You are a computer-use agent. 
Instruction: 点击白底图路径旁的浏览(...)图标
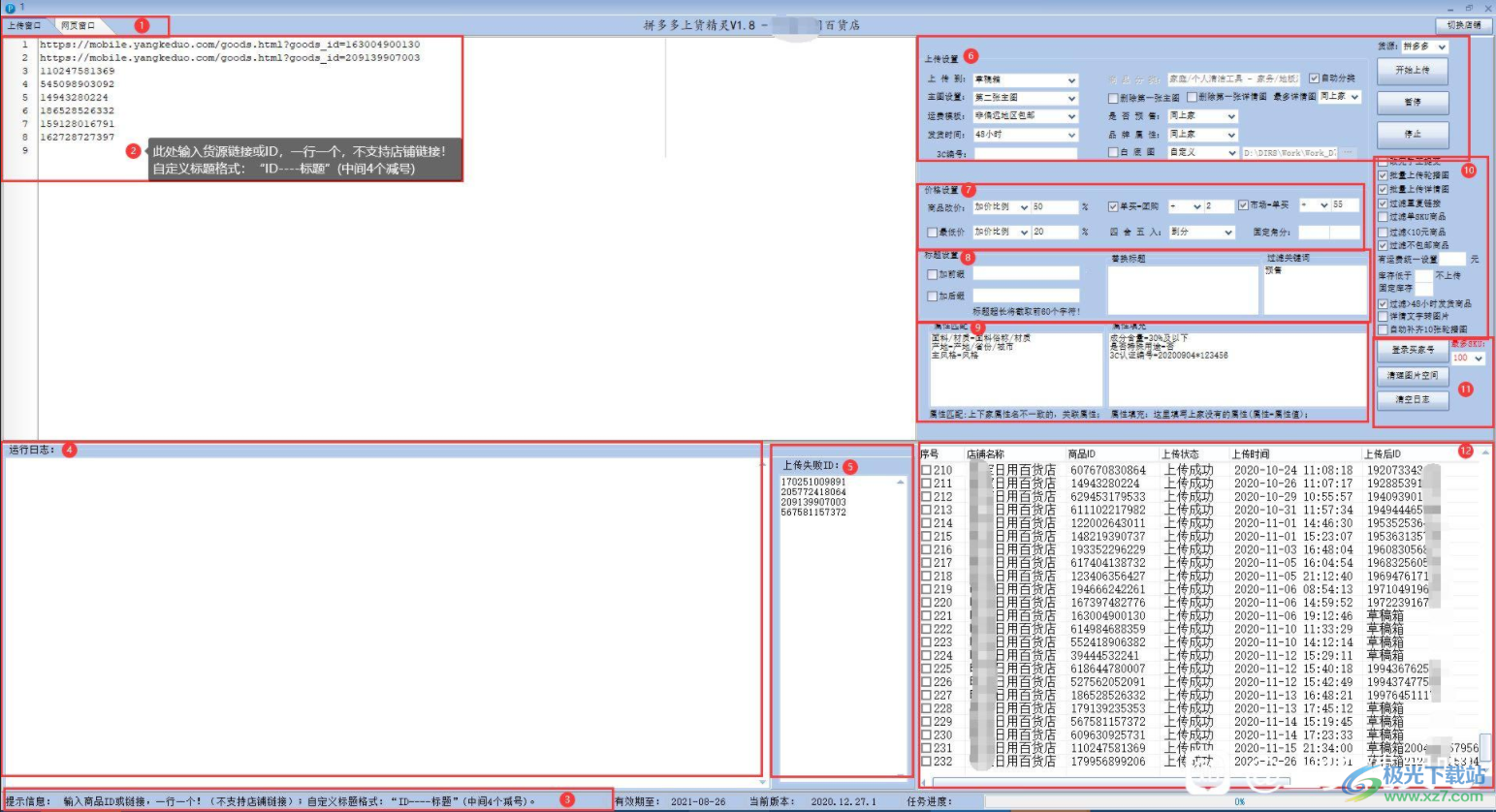[x=1348, y=152]
